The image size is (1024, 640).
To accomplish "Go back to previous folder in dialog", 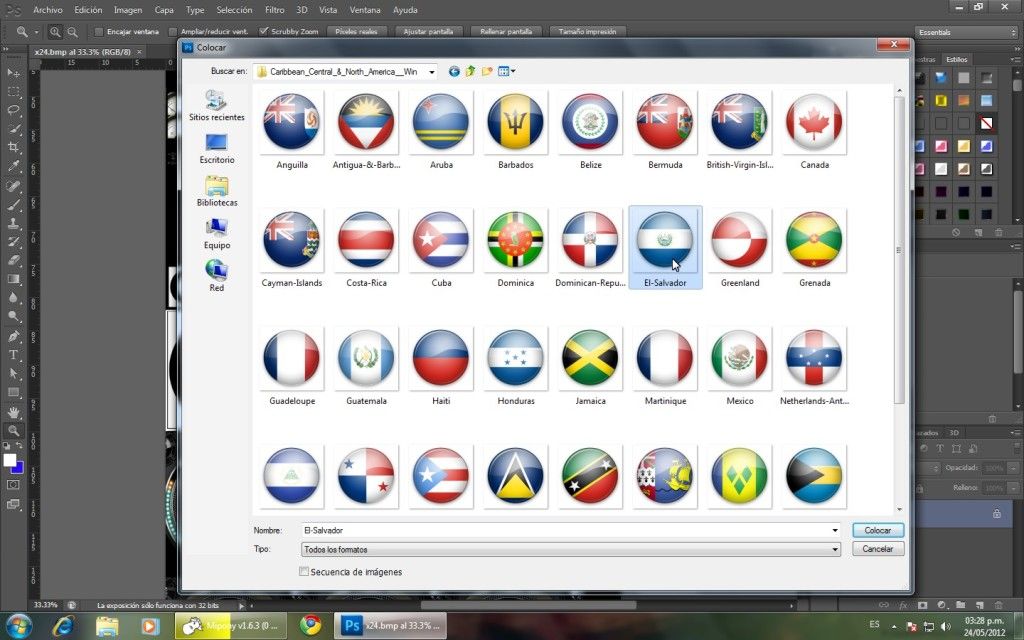I will click(x=454, y=71).
